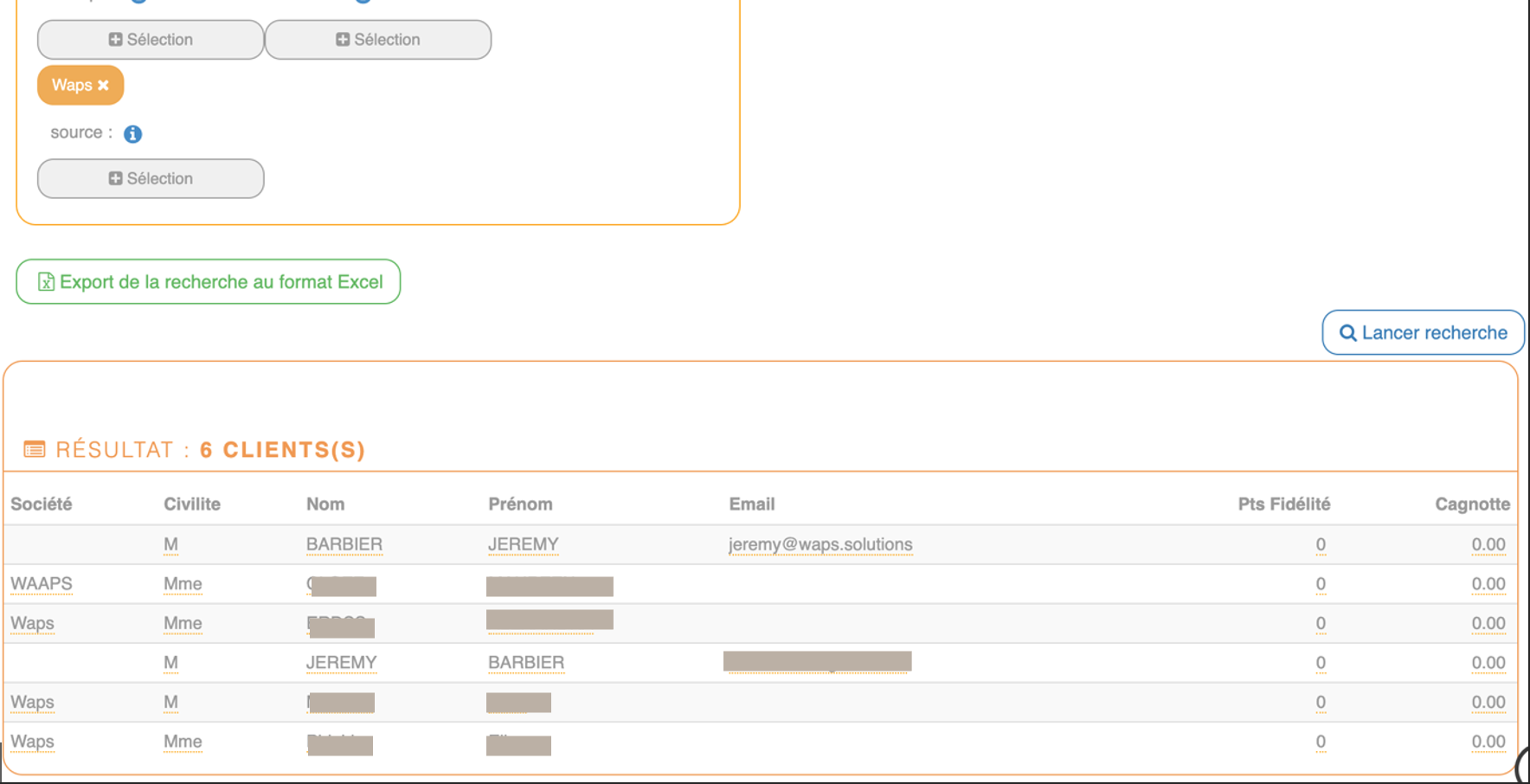Click the WAAPS company cell

[42, 584]
